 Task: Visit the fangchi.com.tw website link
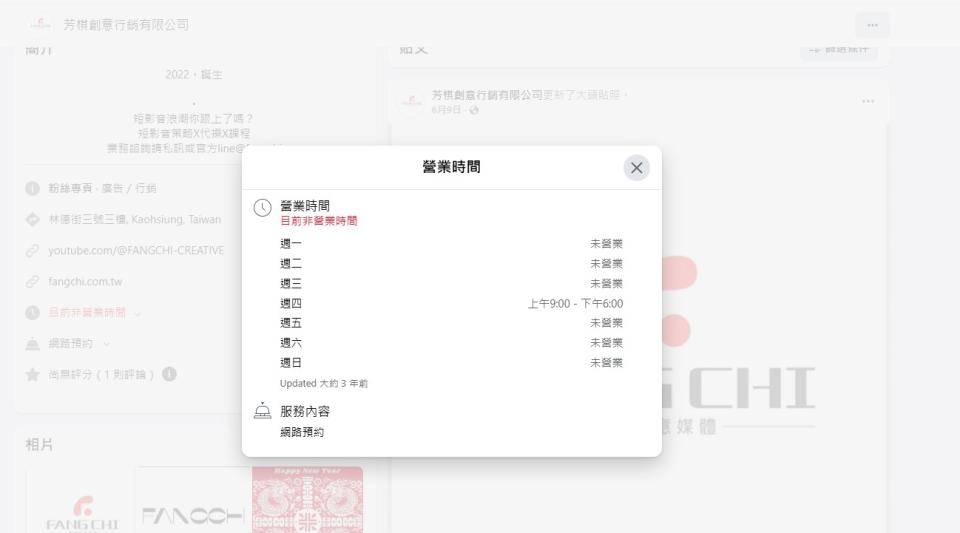coord(85,282)
